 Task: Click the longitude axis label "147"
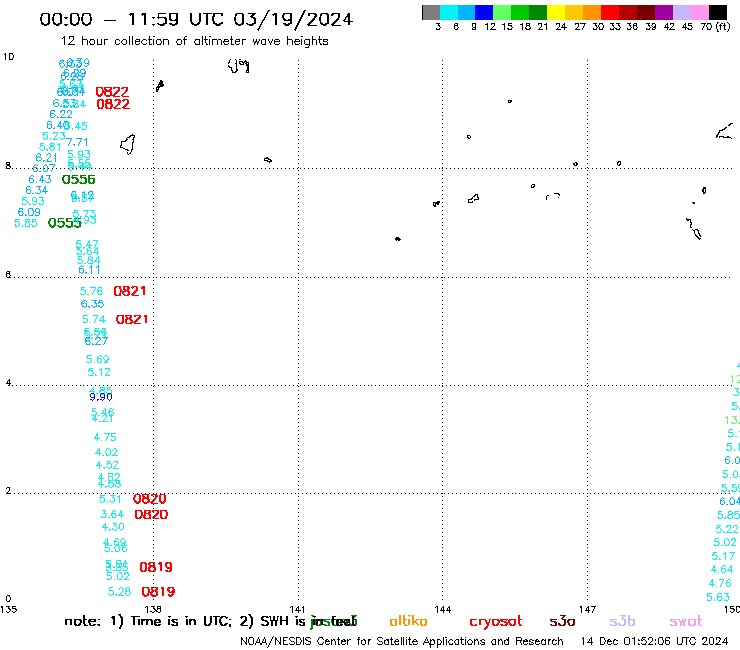click(x=588, y=610)
